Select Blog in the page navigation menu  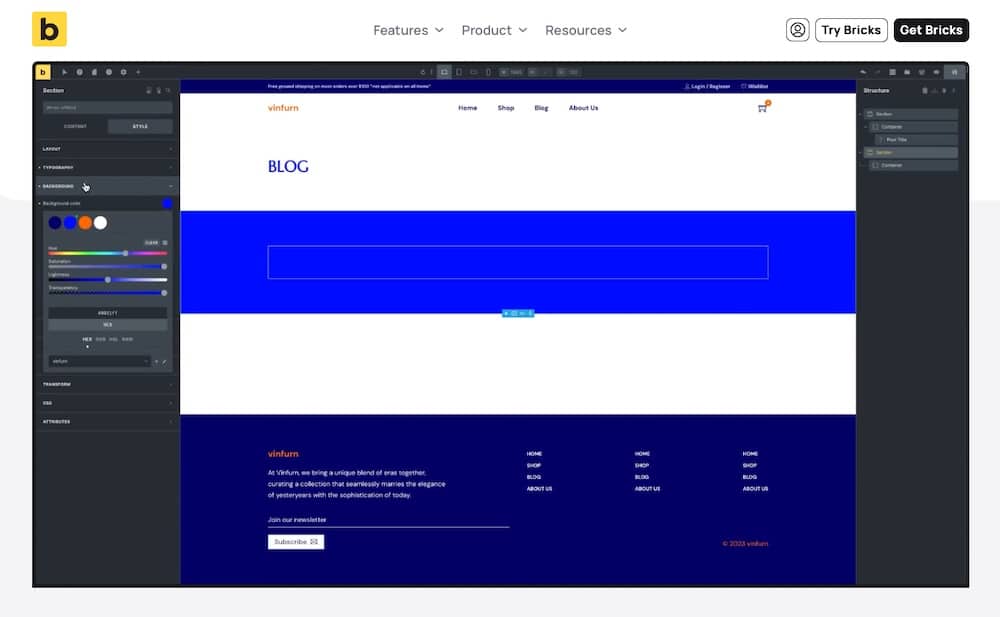click(541, 108)
